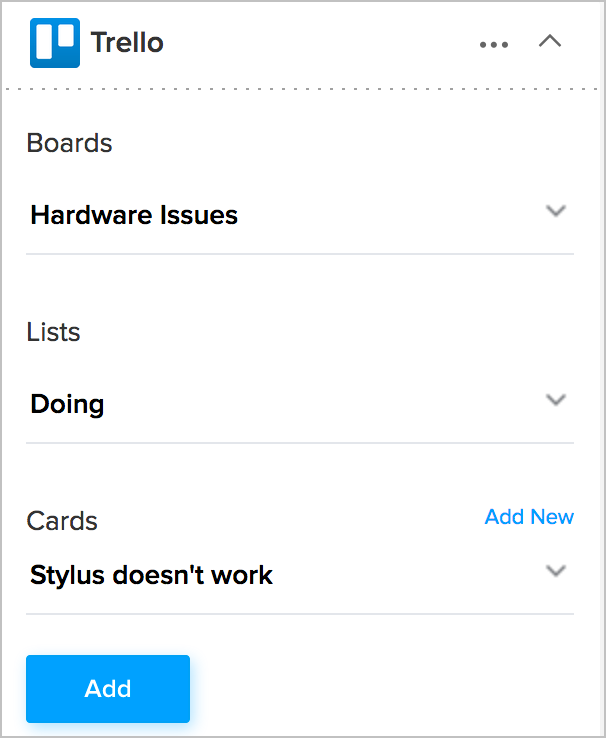Click the underline beneath the Doing field
Image resolution: width=606 pixels, height=738 pixels.
[300, 443]
